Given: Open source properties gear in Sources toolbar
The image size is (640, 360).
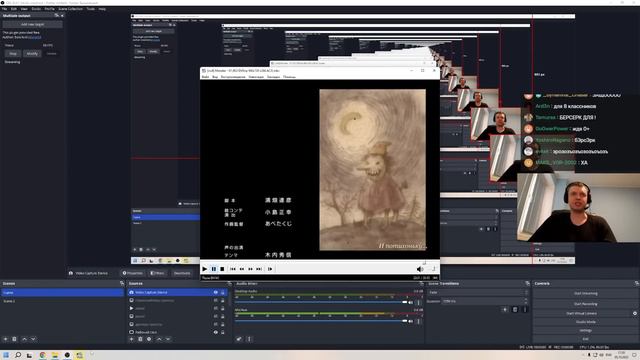Looking at the screenshot, I should point(149,339).
